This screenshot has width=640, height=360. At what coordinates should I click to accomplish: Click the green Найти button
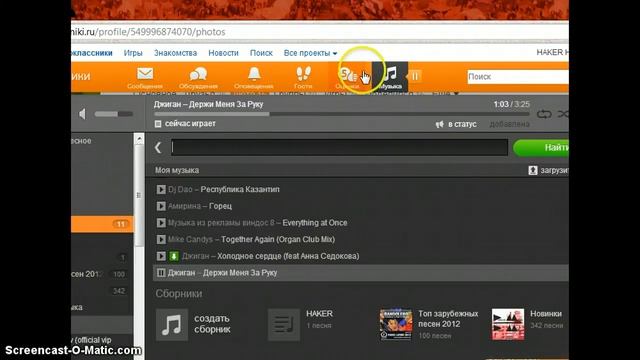tap(541, 147)
